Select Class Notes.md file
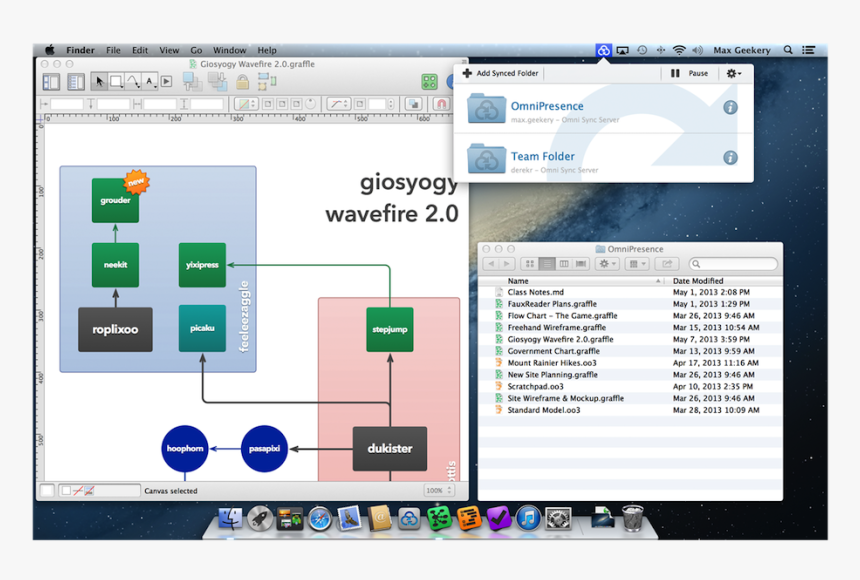The image size is (860, 580). [x=630, y=292]
